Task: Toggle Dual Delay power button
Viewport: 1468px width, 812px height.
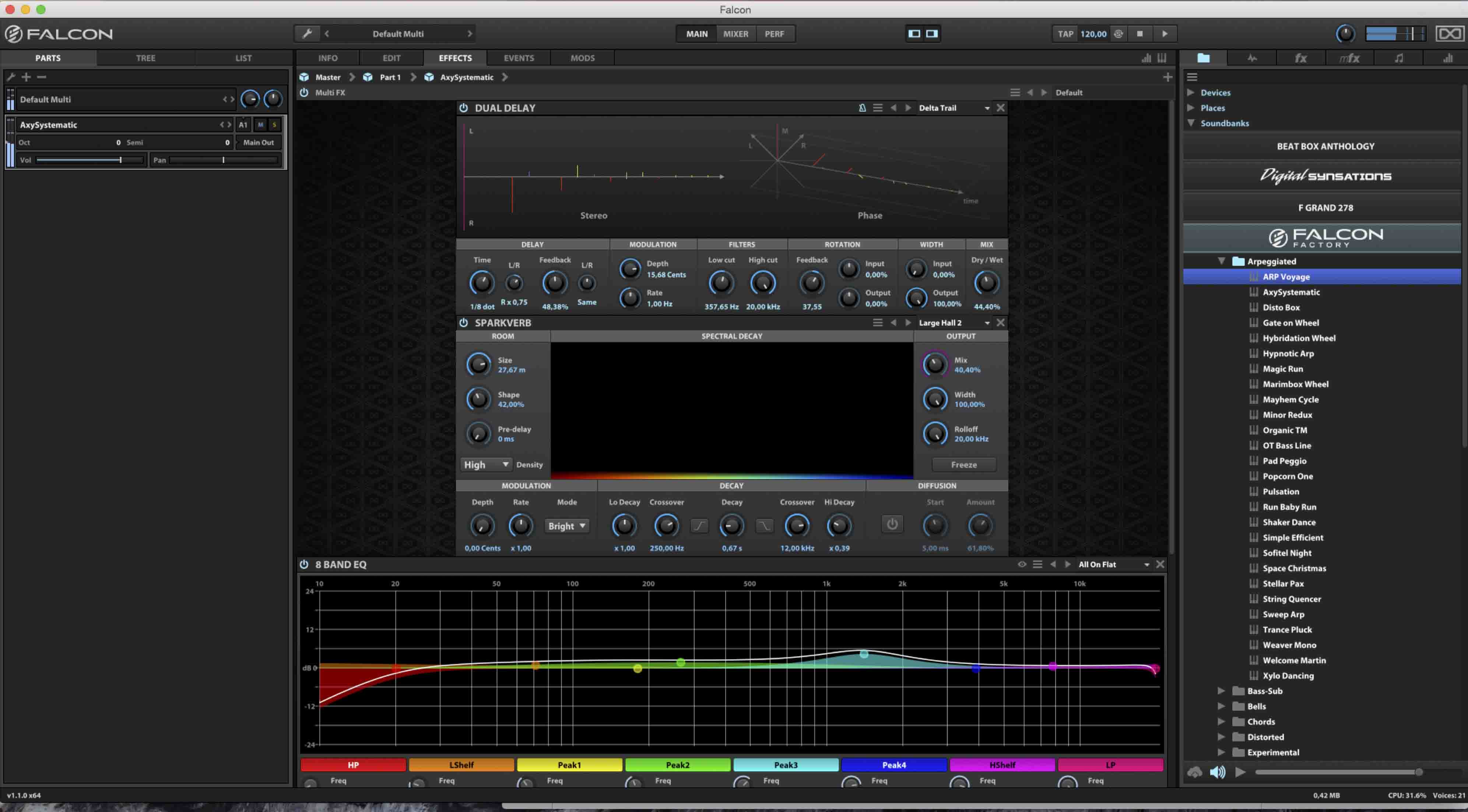Action: 463,108
